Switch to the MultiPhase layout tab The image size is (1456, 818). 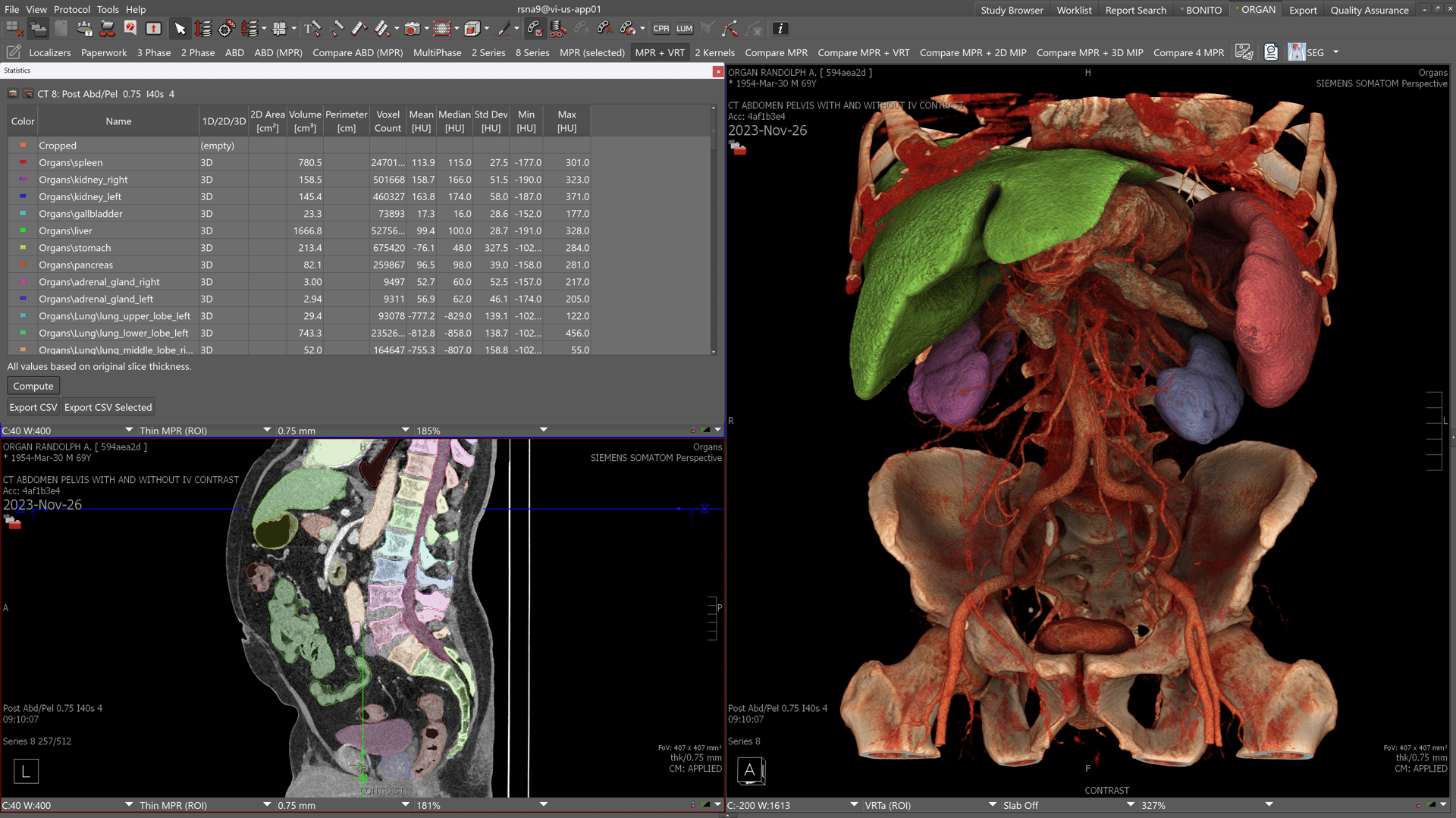(x=437, y=52)
